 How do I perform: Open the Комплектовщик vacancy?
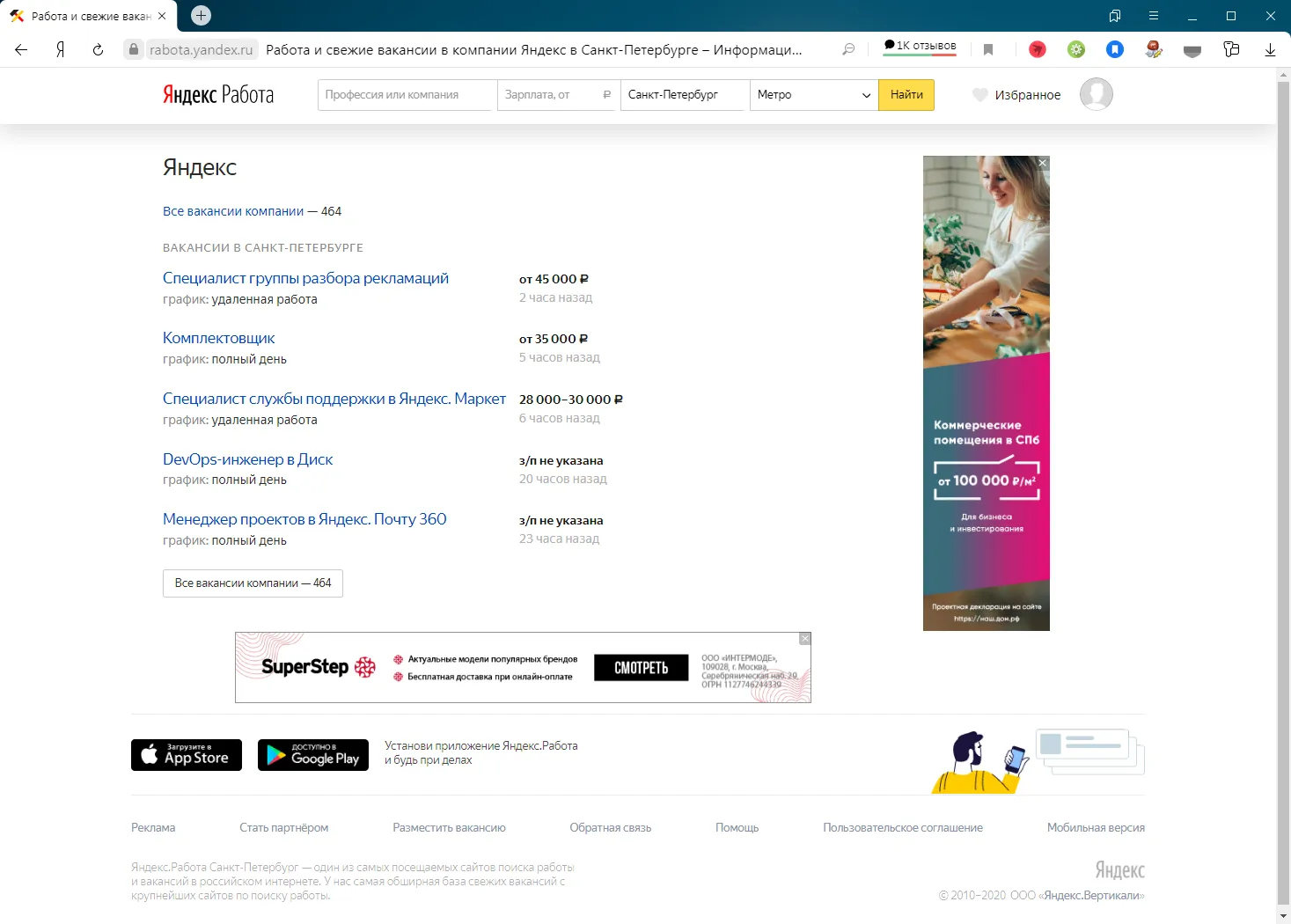pos(218,338)
